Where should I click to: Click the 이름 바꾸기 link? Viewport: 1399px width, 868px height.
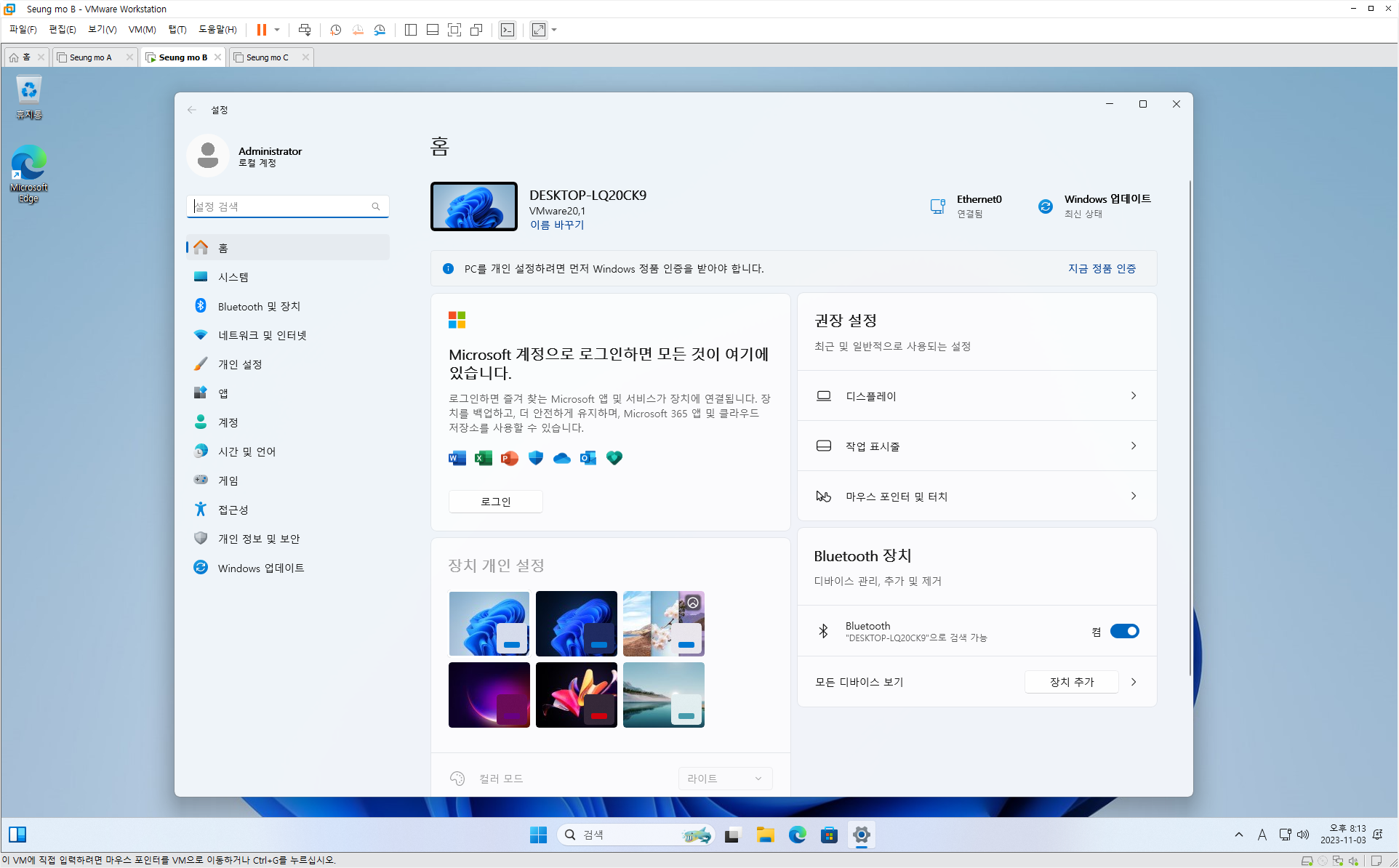pyautogui.click(x=556, y=225)
